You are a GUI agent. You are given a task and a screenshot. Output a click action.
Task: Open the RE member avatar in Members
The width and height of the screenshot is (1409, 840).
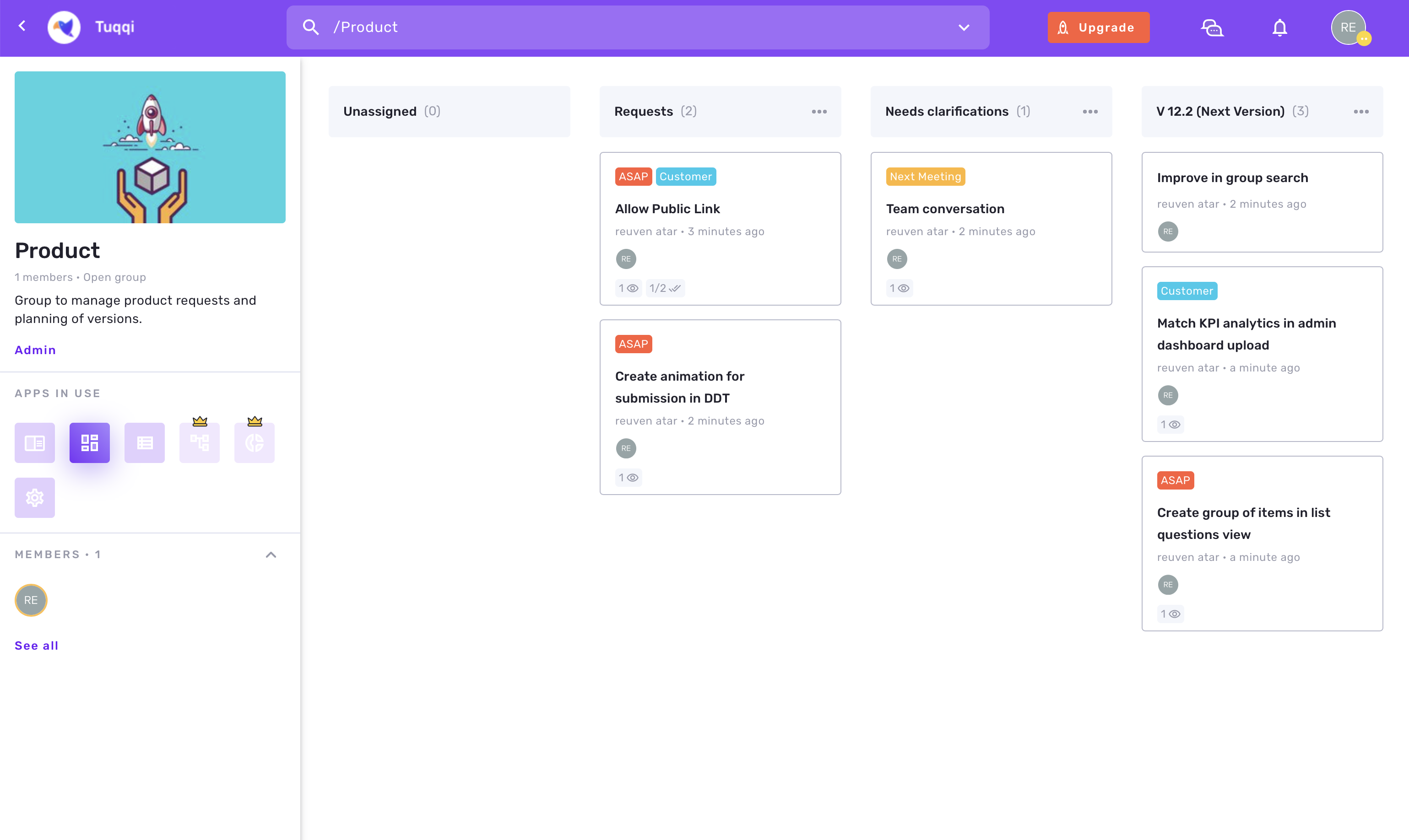(x=31, y=600)
